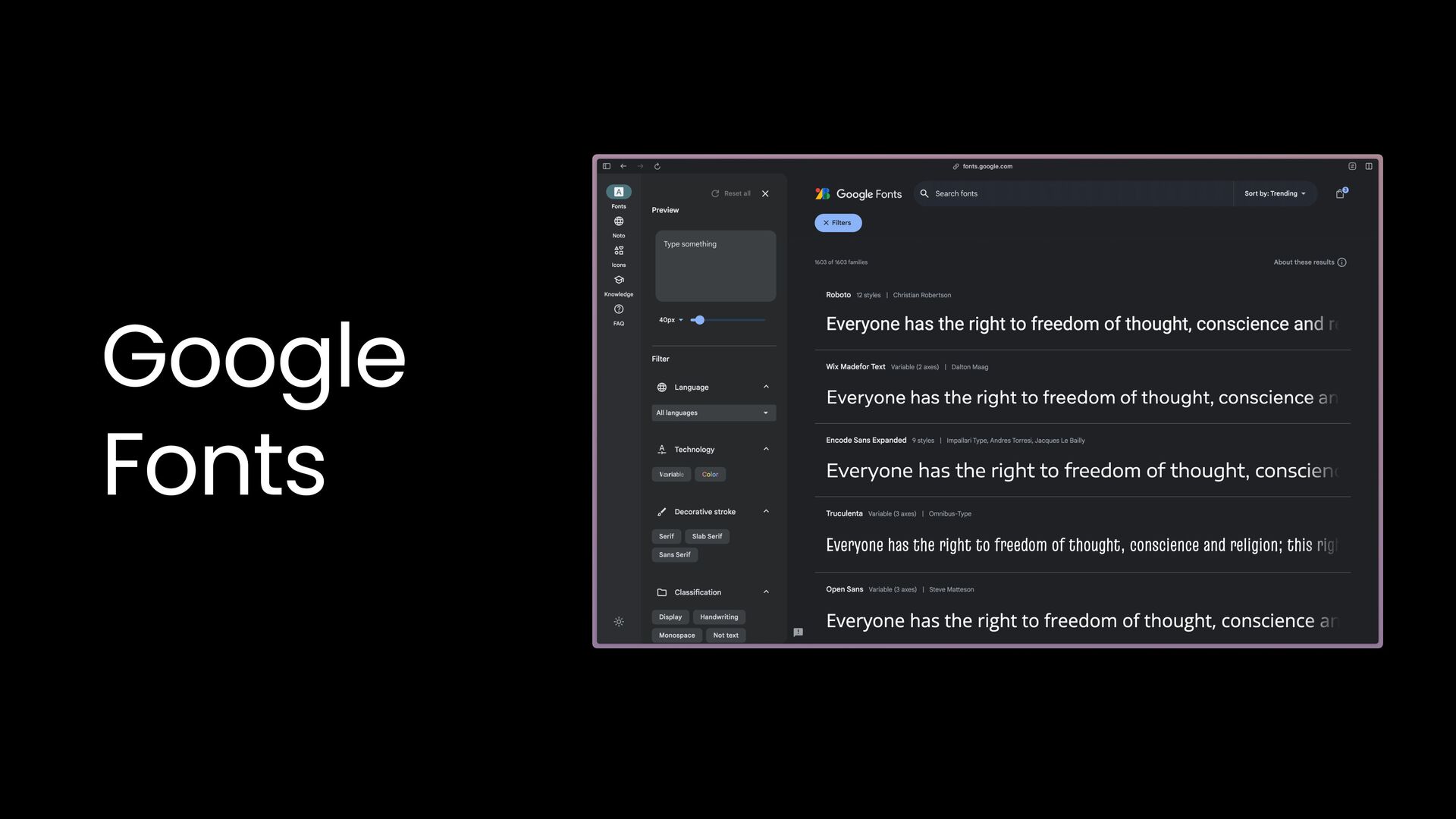Toggle the Slab Serif filter chip
The image size is (1456, 819).
pyautogui.click(x=707, y=537)
